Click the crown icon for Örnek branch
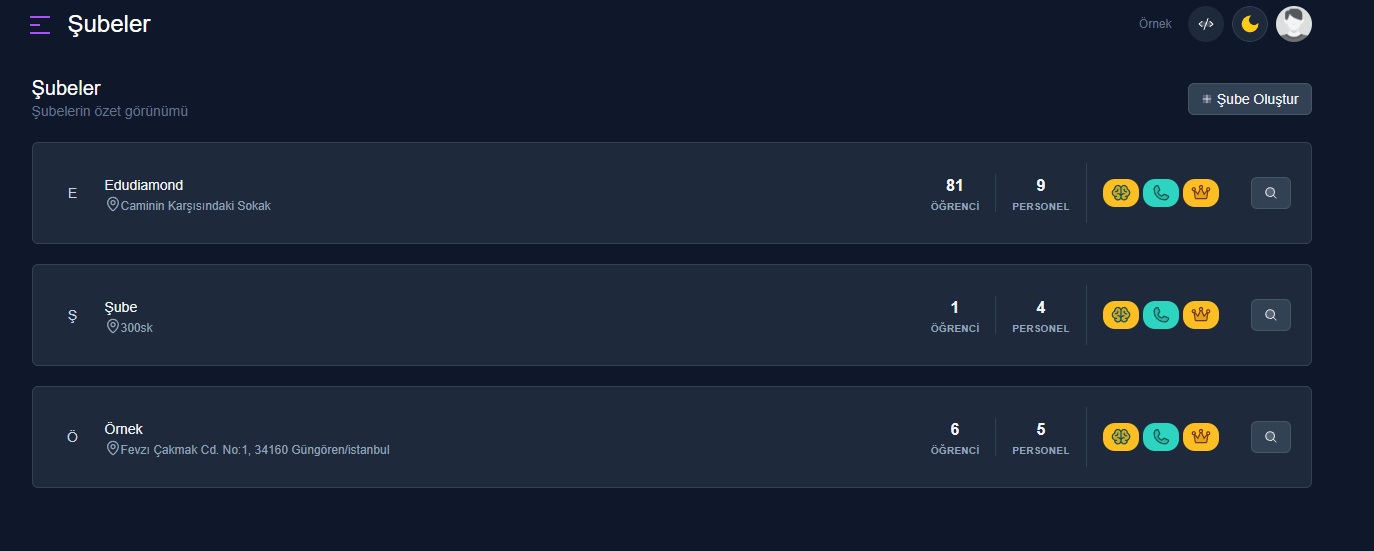This screenshot has width=1374, height=551. coord(1201,437)
